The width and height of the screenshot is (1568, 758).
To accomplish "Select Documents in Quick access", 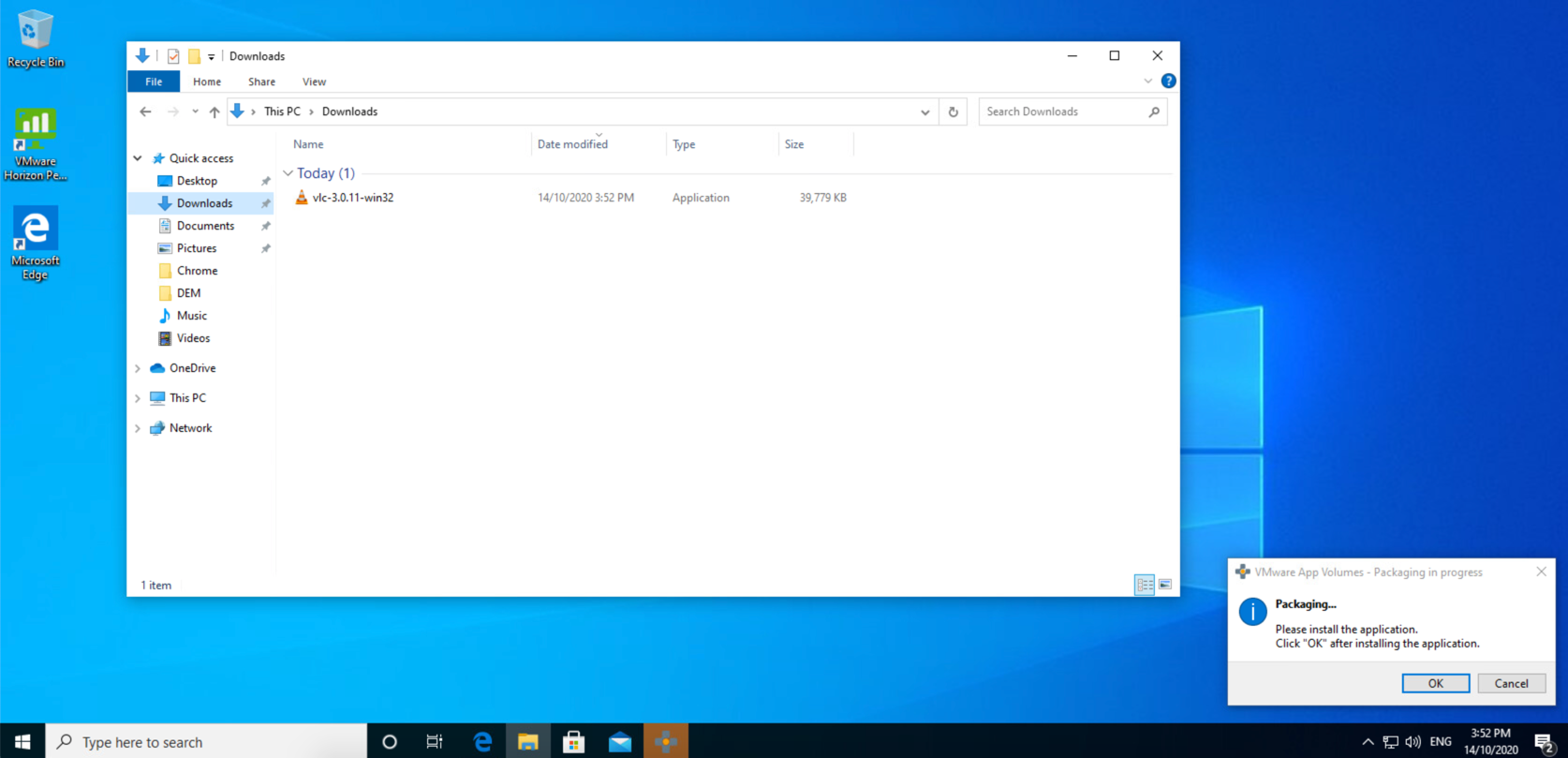I will coord(205,226).
